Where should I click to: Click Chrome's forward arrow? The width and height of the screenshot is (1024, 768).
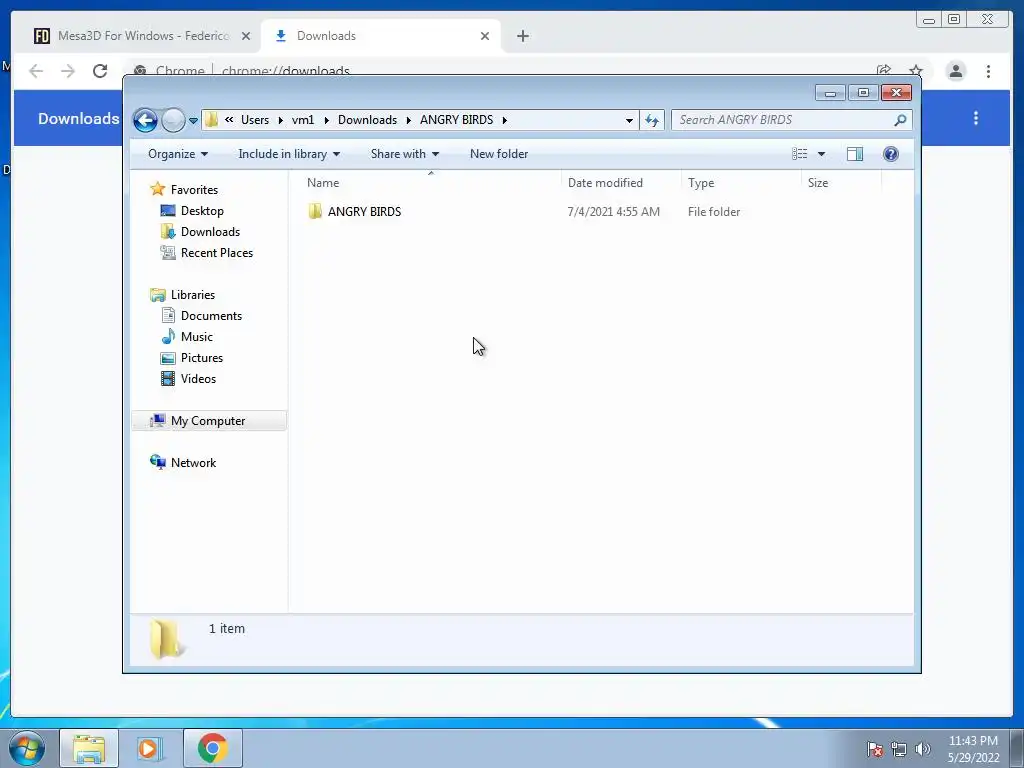click(x=68, y=71)
